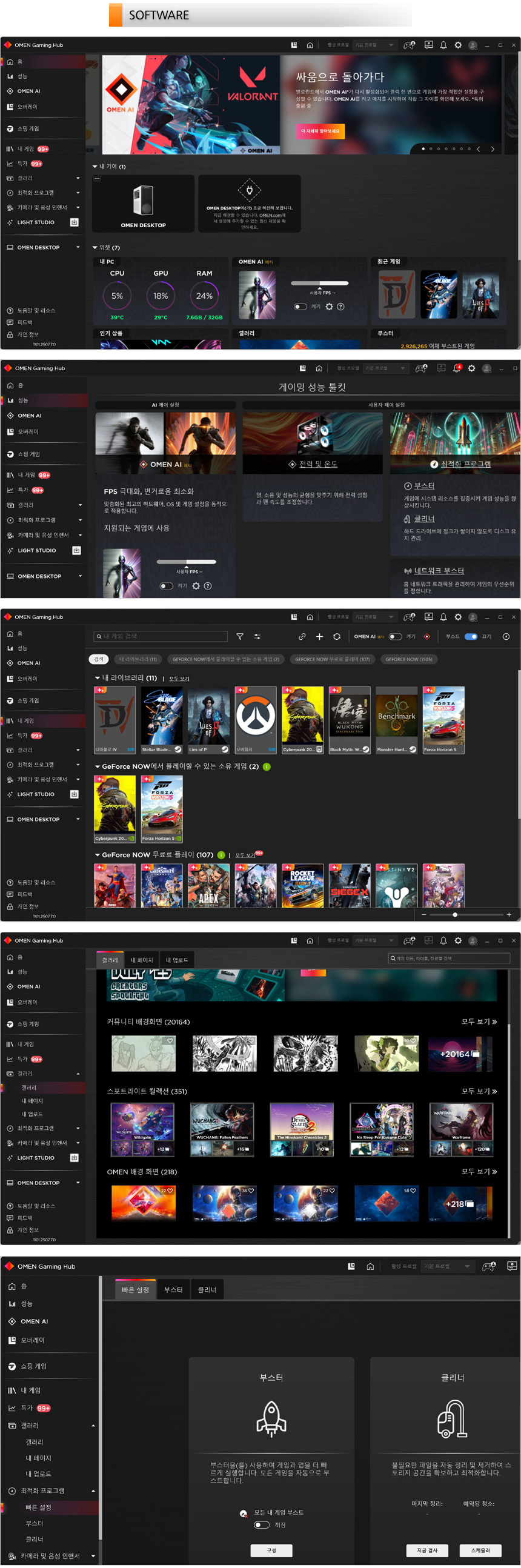Image resolution: width=521 pixels, height=1568 pixels.
Task: Collapse the 내 기어 (1) section
Action: click(95, 166)
